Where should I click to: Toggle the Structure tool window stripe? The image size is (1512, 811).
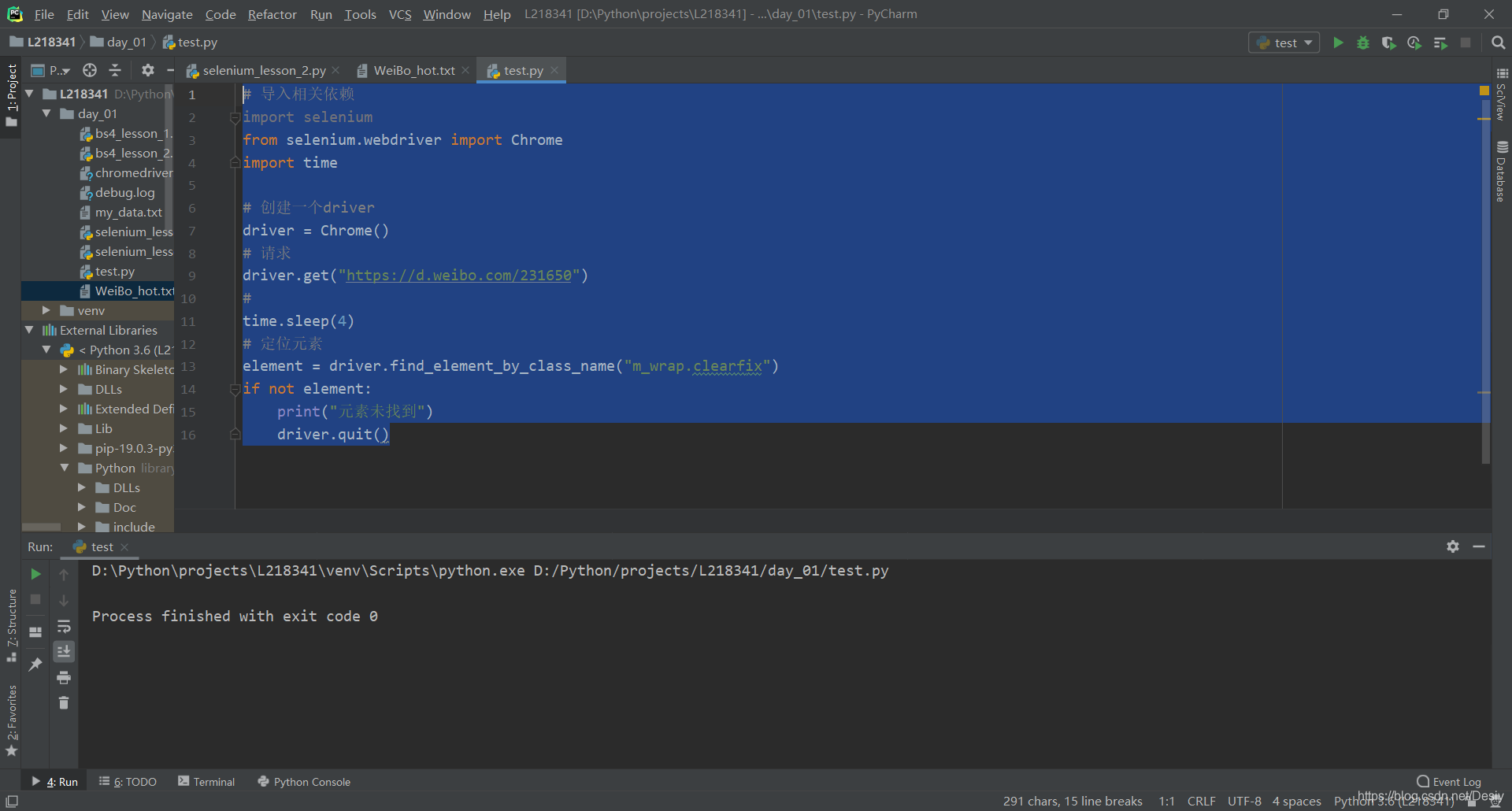(x=11, y=624)
